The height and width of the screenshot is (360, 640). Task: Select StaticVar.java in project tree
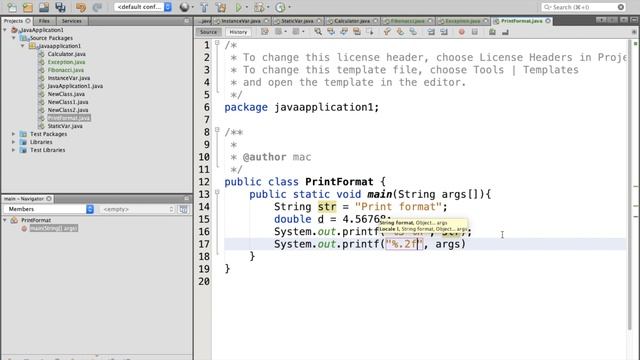click(65, 126)
